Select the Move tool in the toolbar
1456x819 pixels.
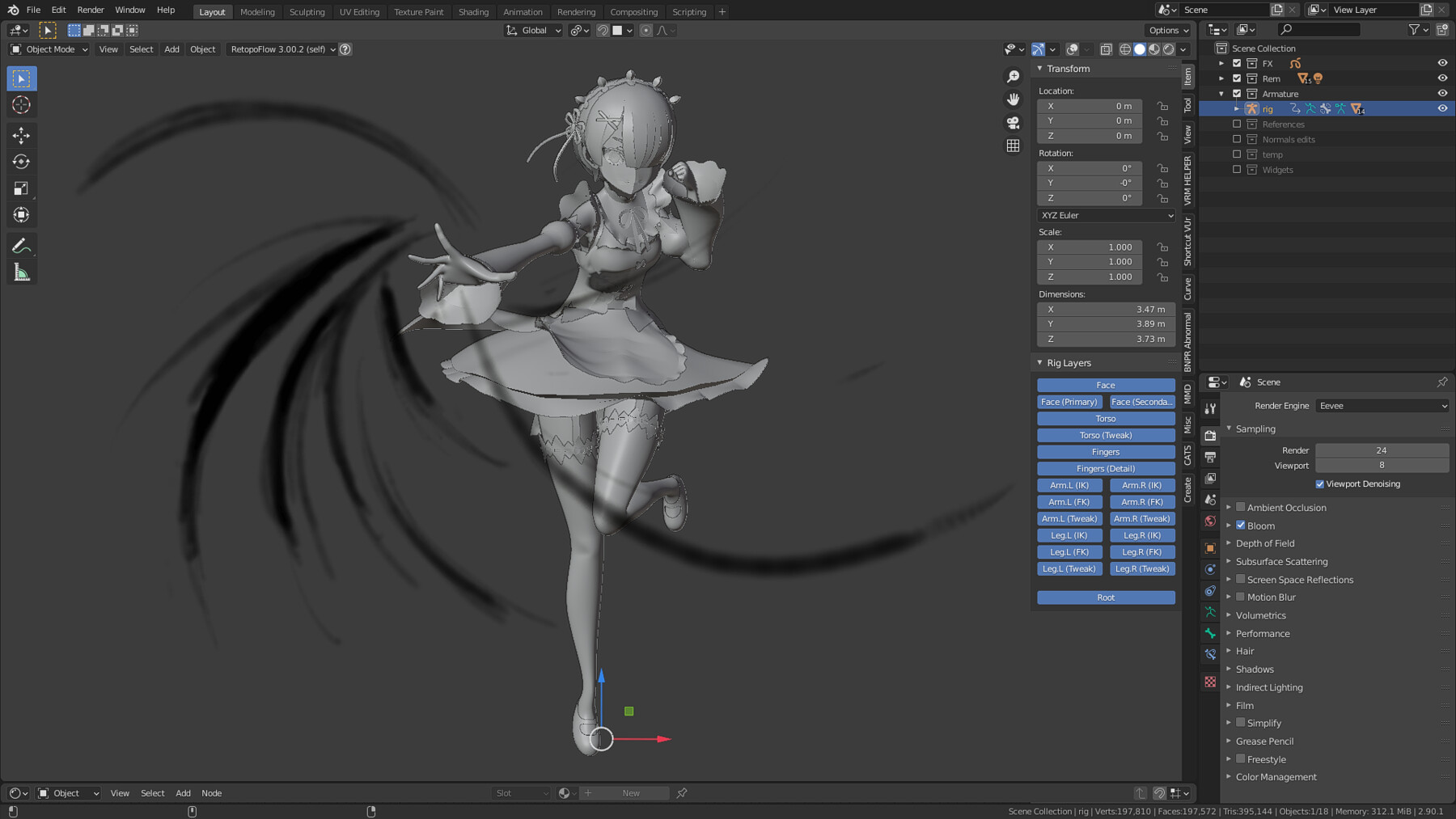click(22, 135)
